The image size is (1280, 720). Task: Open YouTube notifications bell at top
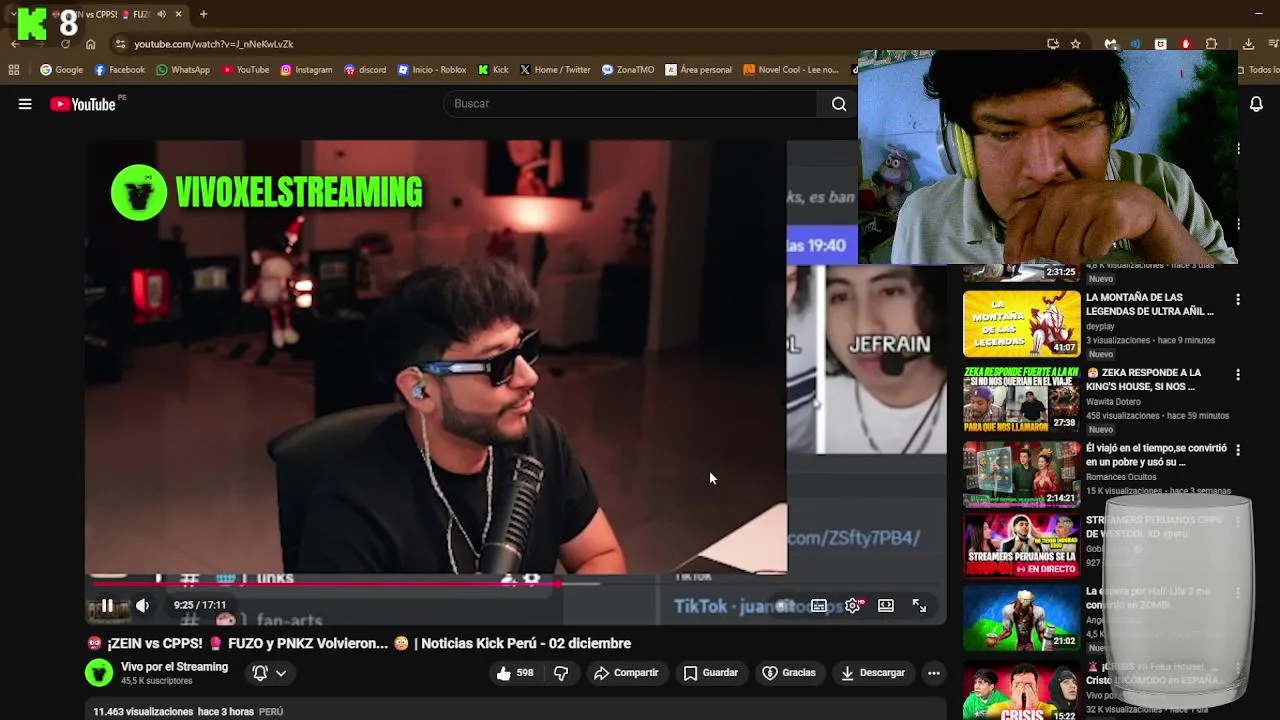1256,104
